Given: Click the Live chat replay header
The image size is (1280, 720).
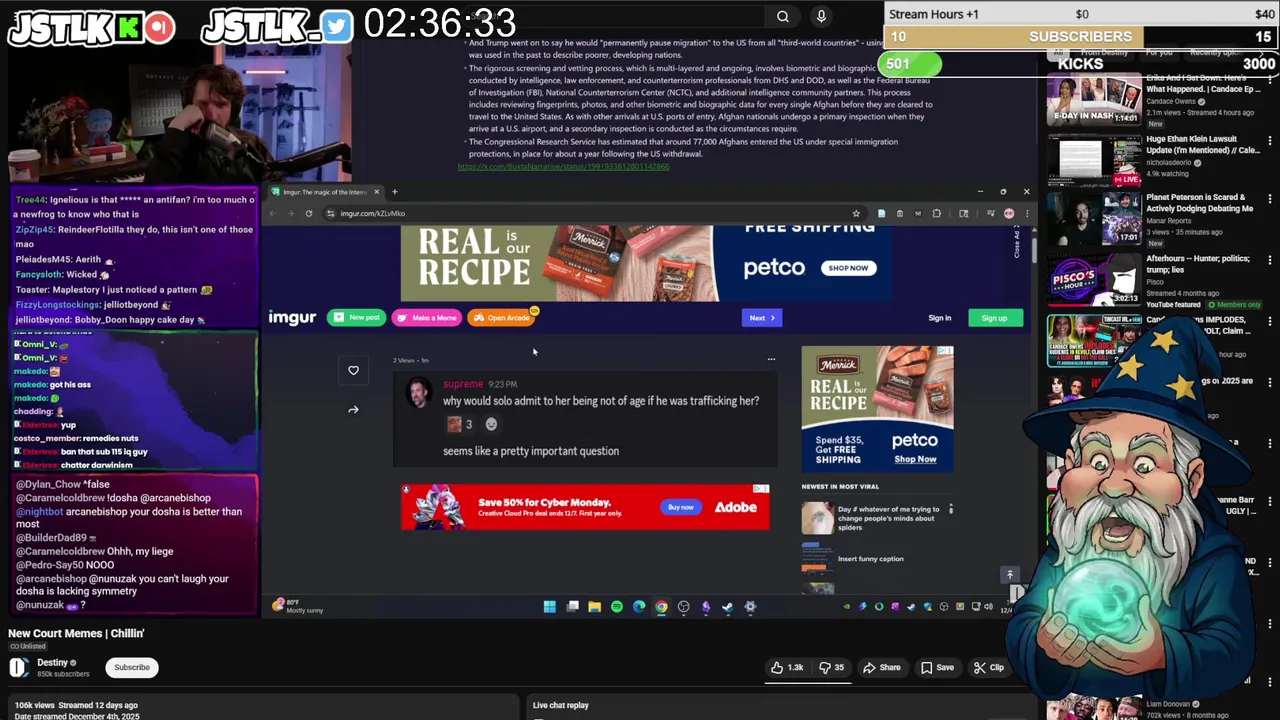Looking at the screenshot, I should (561, 705).
